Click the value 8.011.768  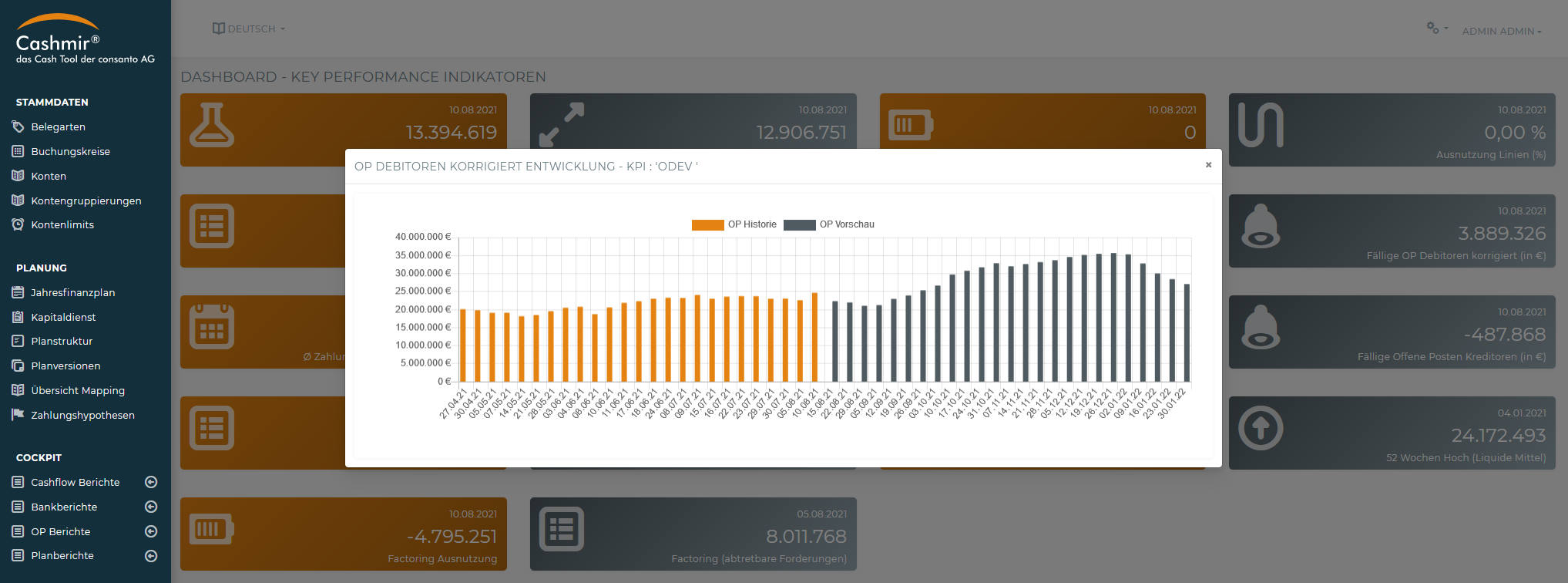point(806,536)
